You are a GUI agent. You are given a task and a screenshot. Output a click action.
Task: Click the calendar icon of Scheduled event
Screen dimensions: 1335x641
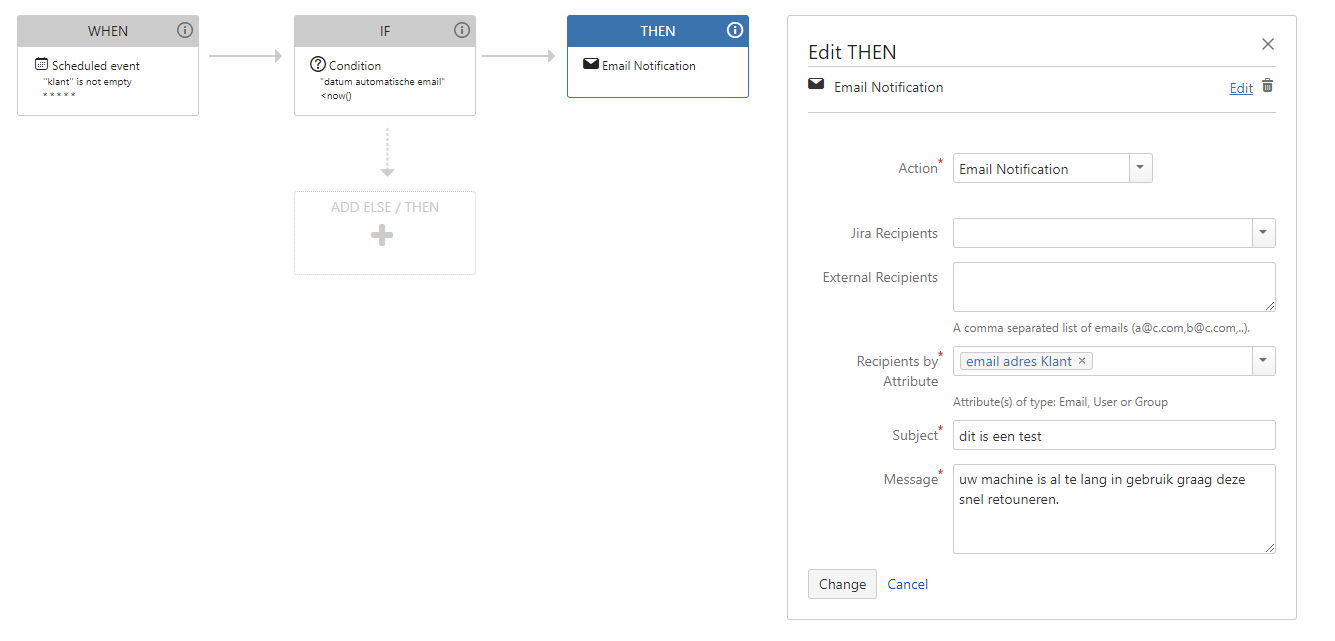[41, 64]
